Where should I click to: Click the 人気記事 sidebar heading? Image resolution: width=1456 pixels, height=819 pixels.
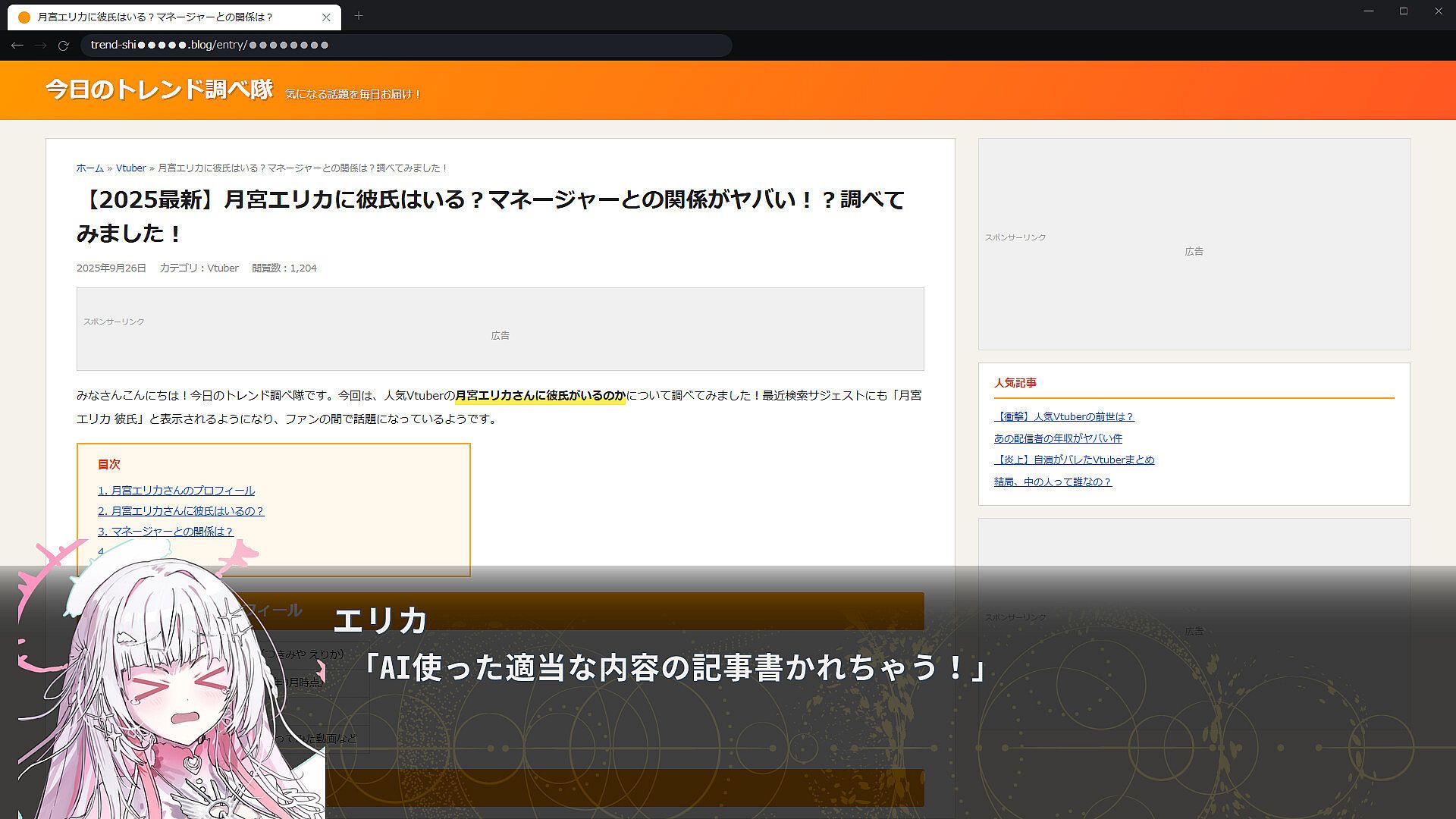[x=1015, y=383]
